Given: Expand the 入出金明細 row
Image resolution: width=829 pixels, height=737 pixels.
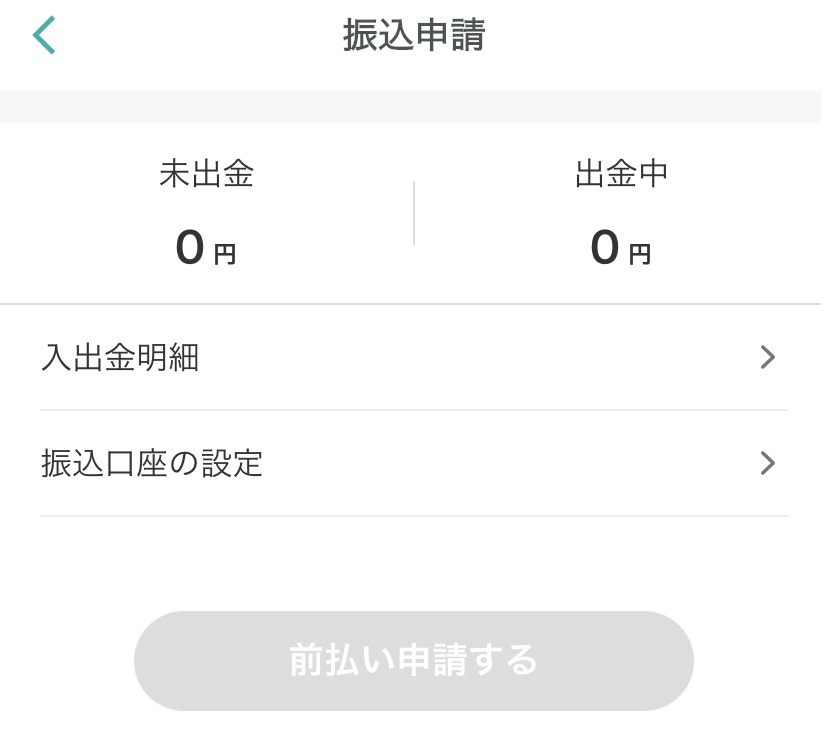Looking at the screenshot, I should coord(414,357).
